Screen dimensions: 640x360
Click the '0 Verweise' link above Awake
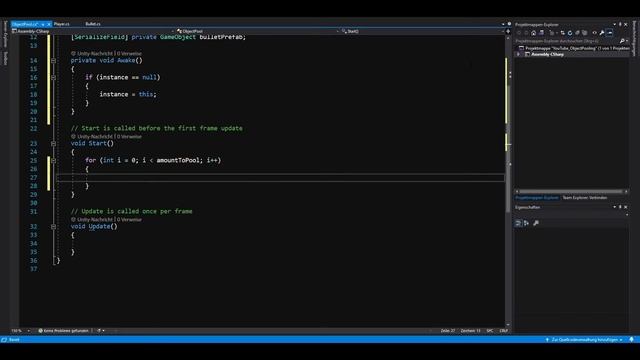tap(129, 53)
